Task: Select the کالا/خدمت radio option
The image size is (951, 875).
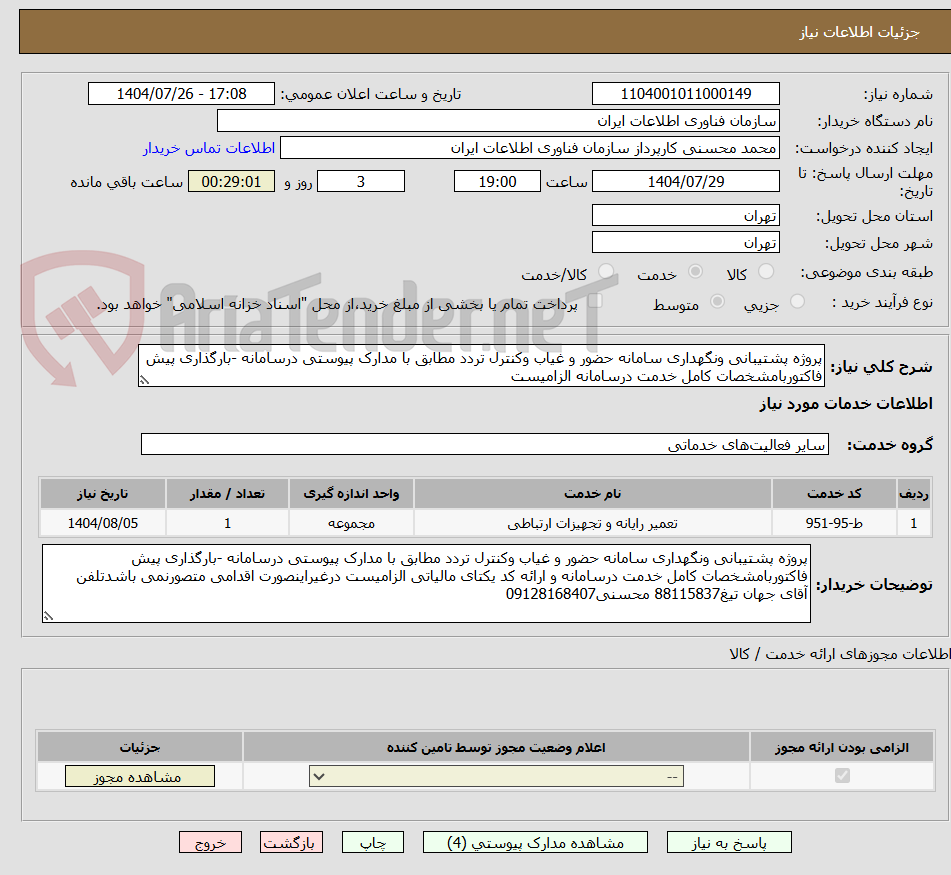Action: coord(605,271)
